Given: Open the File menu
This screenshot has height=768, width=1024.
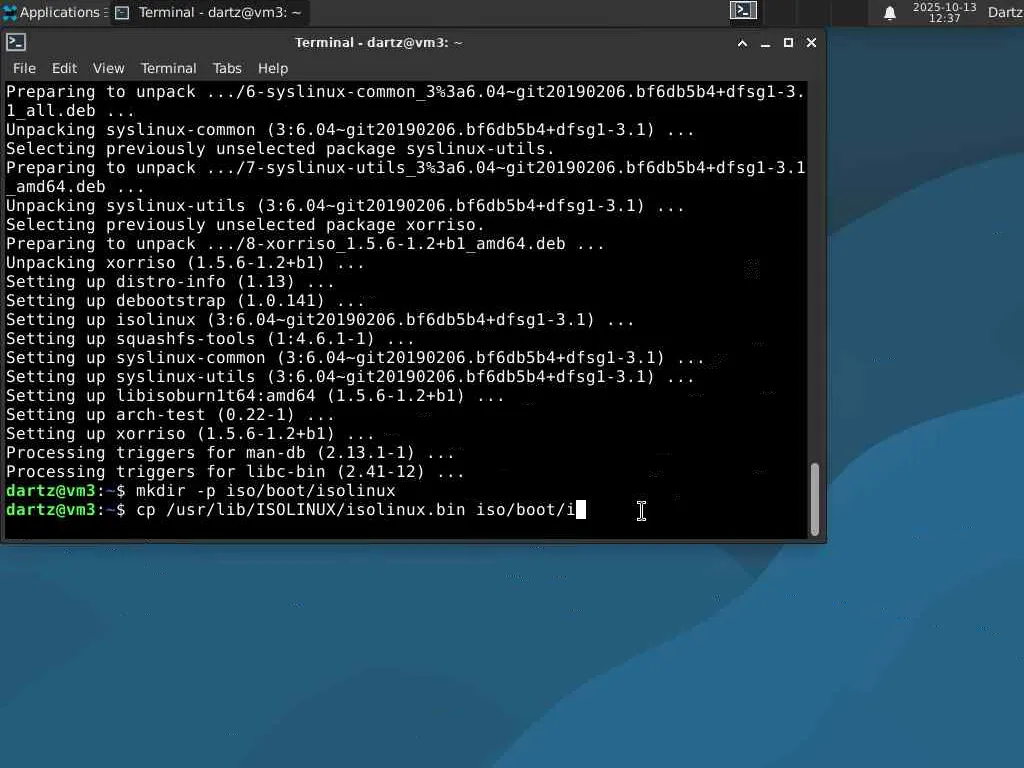Looking at the screenshot, I should click(24, 68).
